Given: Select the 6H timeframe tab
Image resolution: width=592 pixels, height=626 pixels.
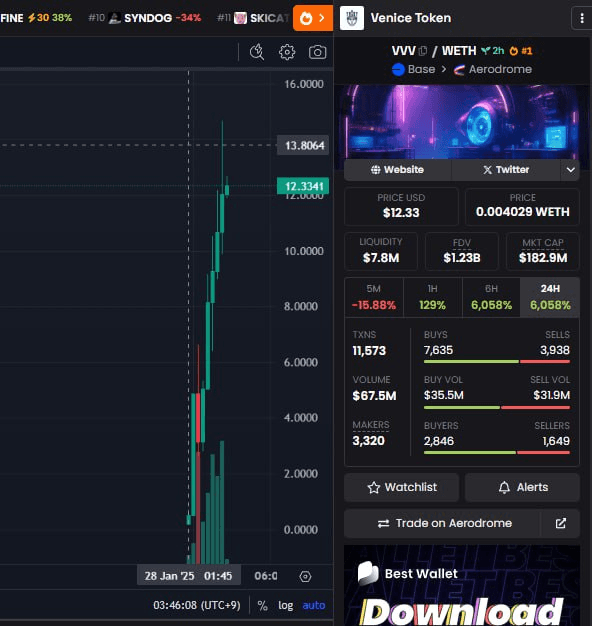Looking at the screenshot, I should [x=491, y=297].
